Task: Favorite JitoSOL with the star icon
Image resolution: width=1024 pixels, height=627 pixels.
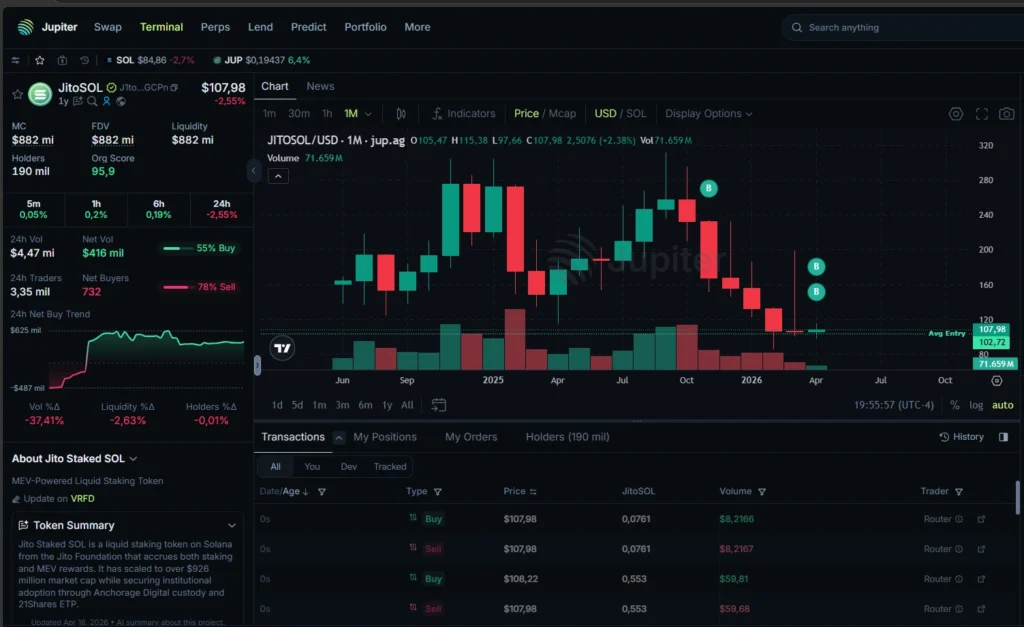Action: pyautogui.click(x=17, y=94)
